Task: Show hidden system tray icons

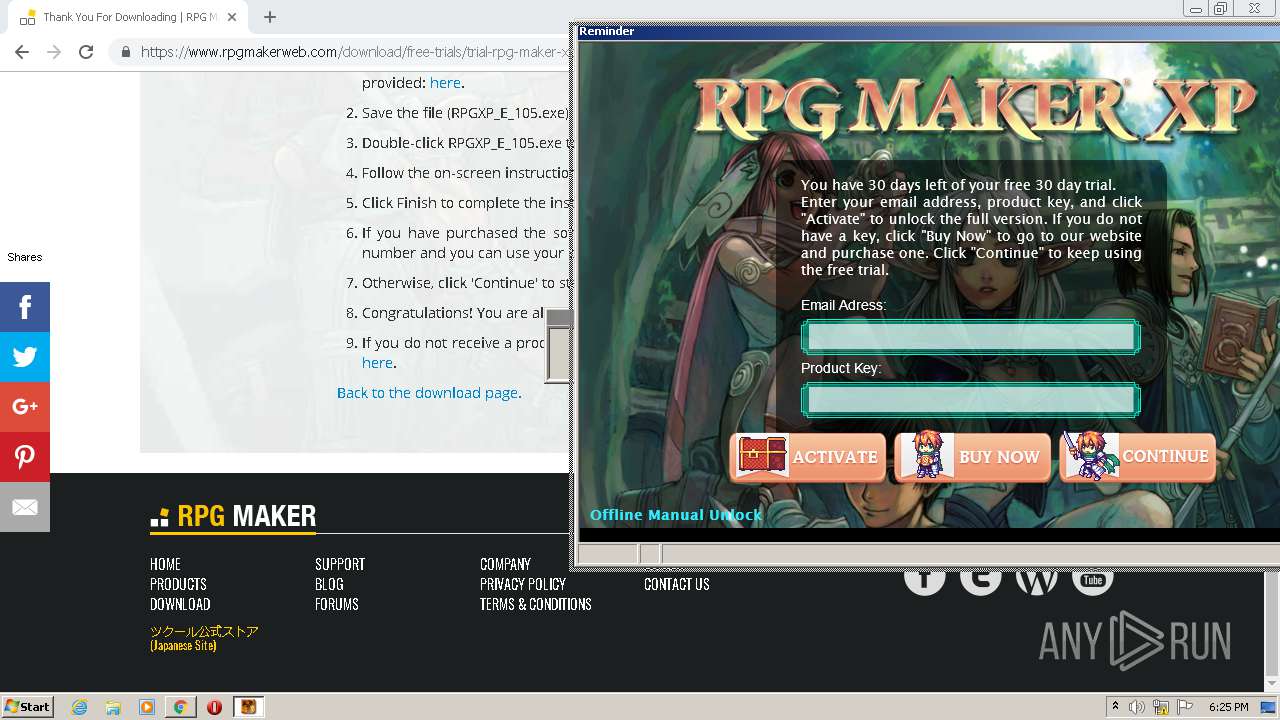Action: click(x=1115, y=707)
